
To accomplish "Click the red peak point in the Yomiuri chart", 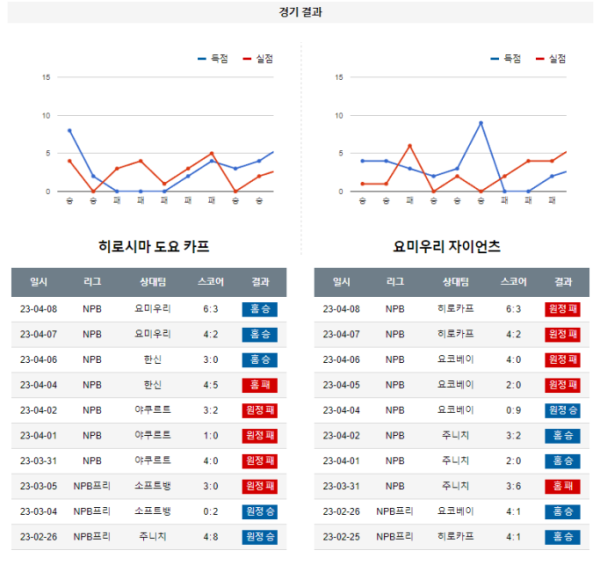I will (409, 146).
